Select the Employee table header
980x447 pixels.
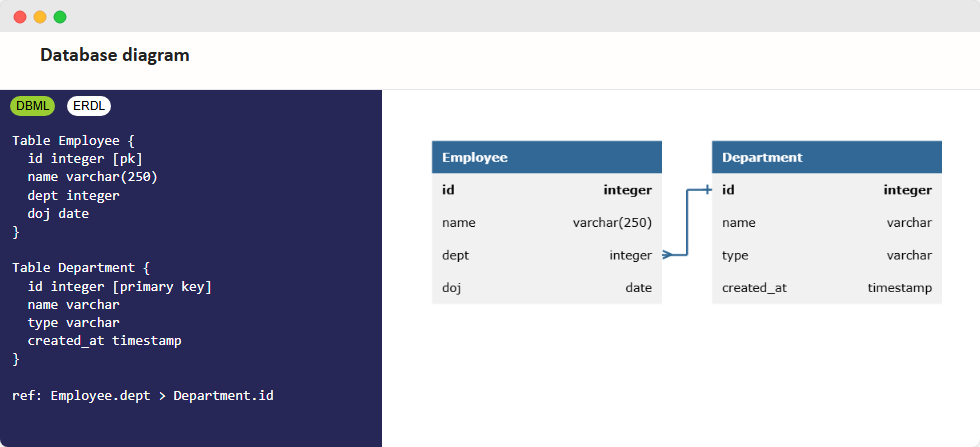pyautogui.click(x=547, y=157)
